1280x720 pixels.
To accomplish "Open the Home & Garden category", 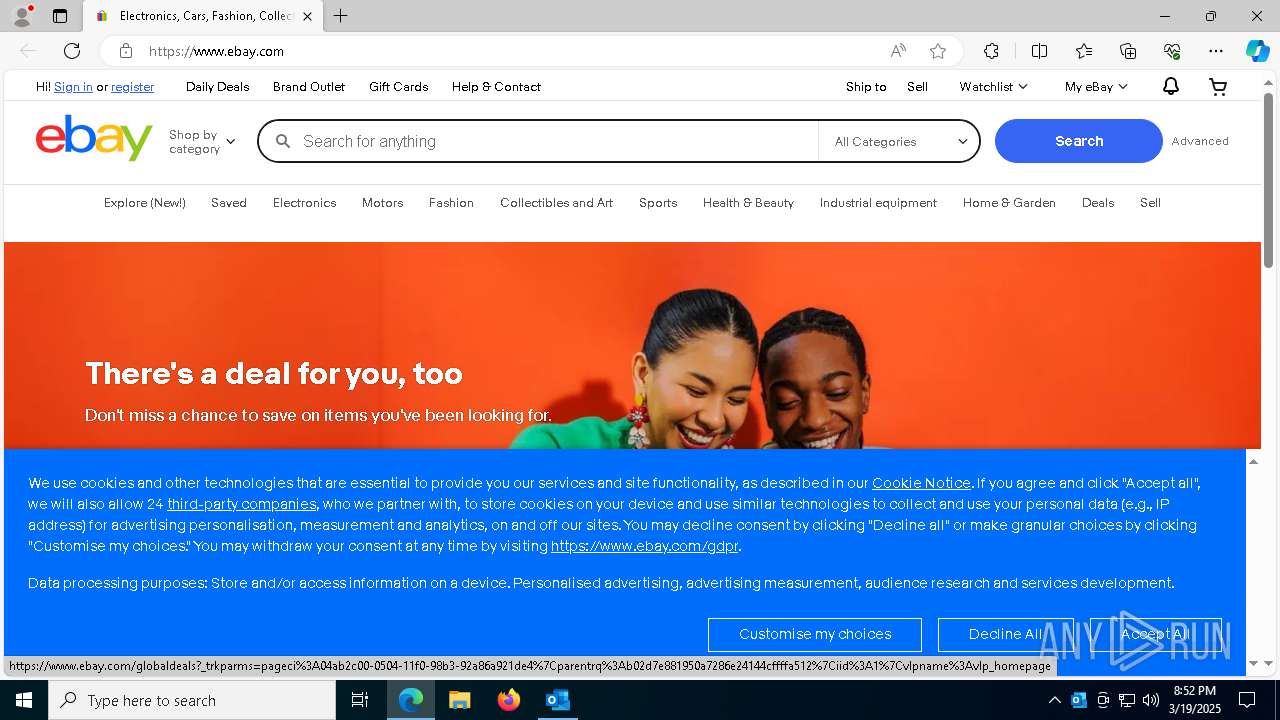I will [x=1009, y=203].
